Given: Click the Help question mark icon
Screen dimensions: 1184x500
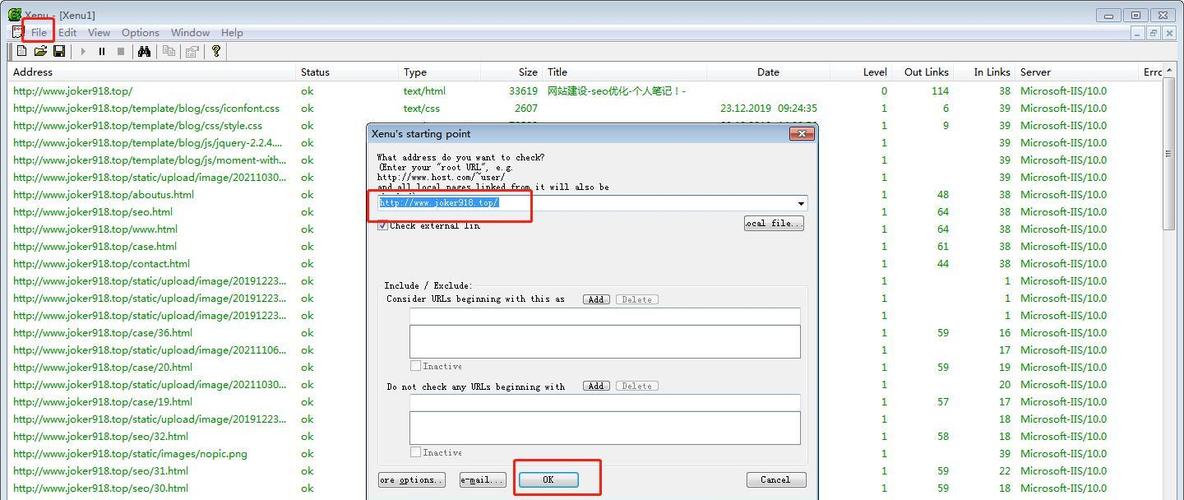Looking at the screenshot, I should (216, 51).
